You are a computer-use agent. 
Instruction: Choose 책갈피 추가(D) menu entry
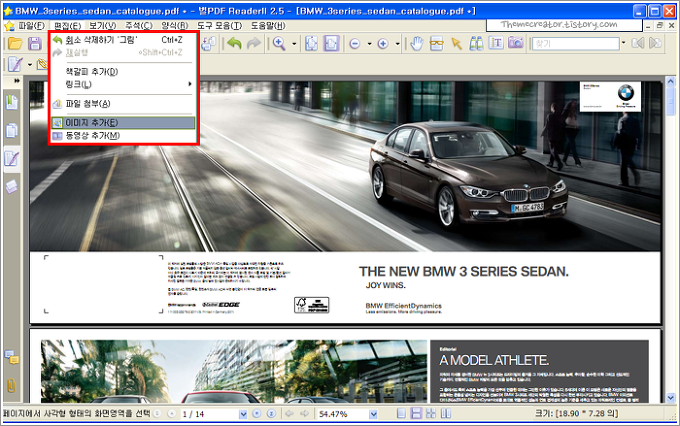pos(123,72)
